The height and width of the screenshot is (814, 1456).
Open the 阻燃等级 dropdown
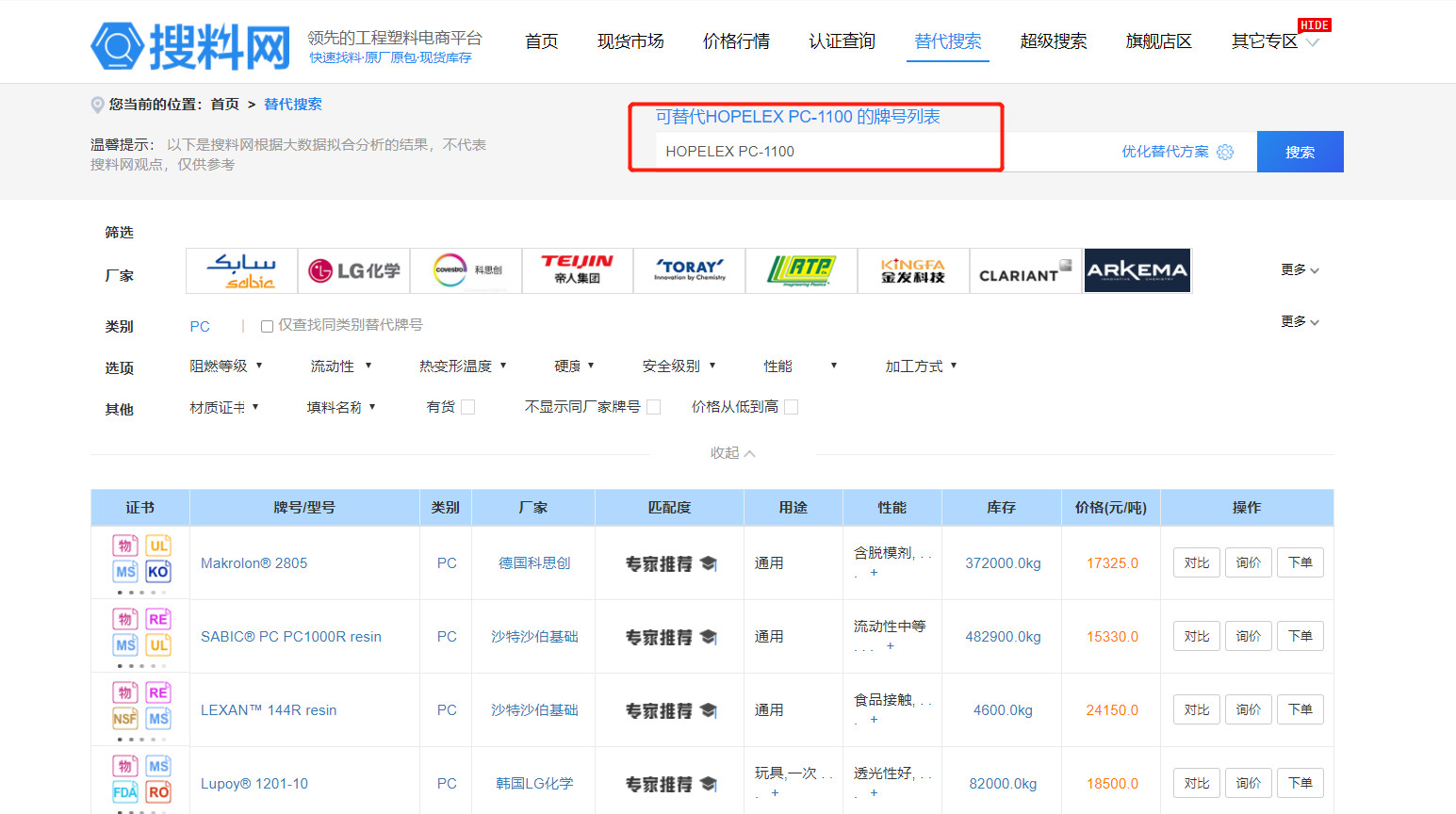(226, 366)
